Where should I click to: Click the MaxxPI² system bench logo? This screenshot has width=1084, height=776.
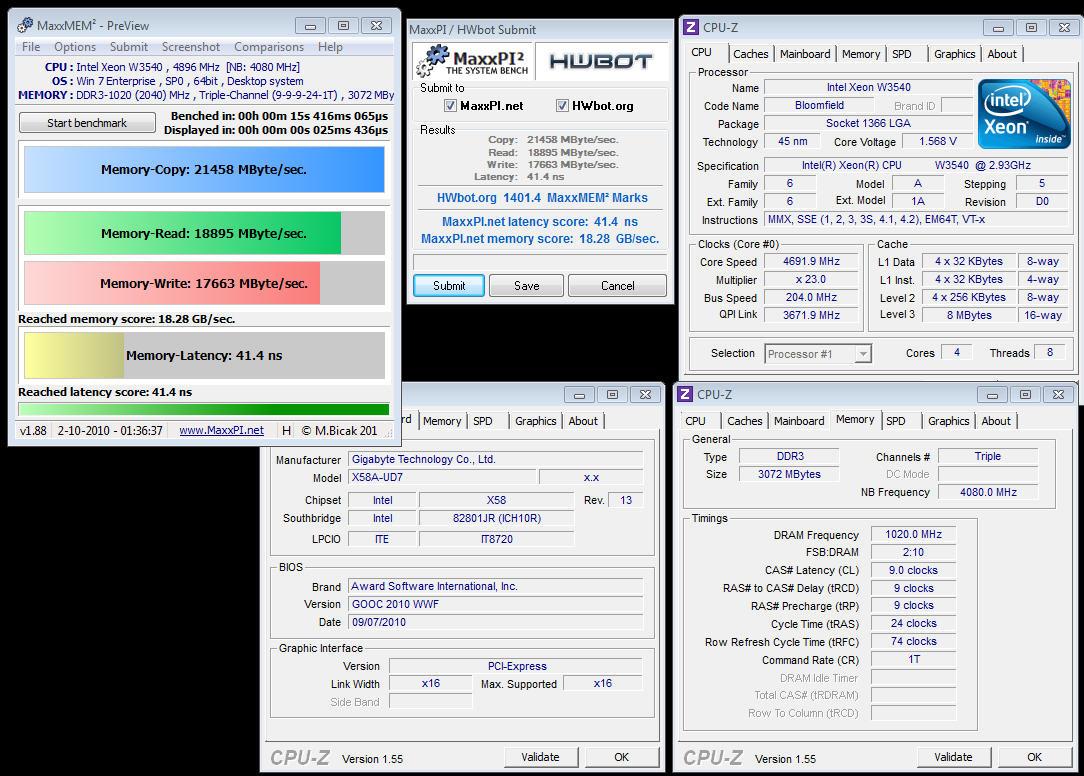[x=471, y=62]
